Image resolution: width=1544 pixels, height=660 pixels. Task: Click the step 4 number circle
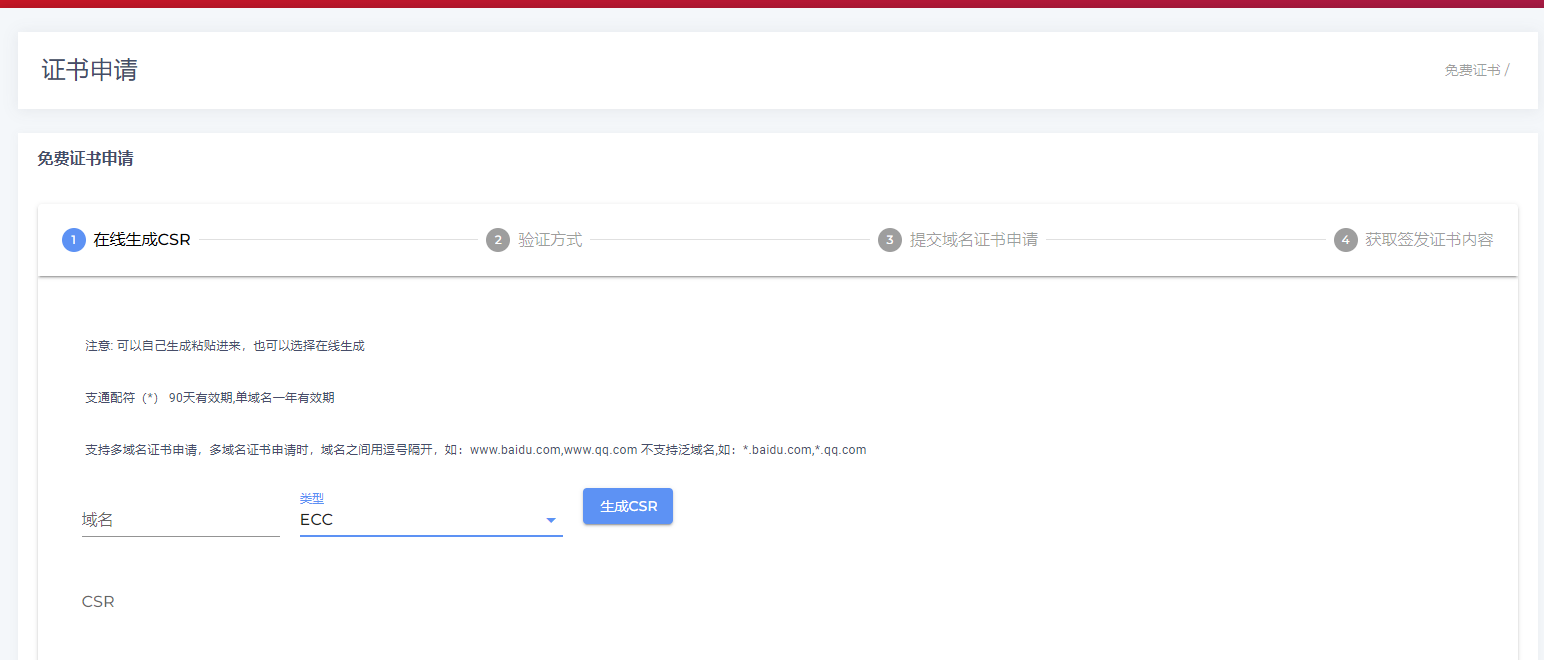1345,240
